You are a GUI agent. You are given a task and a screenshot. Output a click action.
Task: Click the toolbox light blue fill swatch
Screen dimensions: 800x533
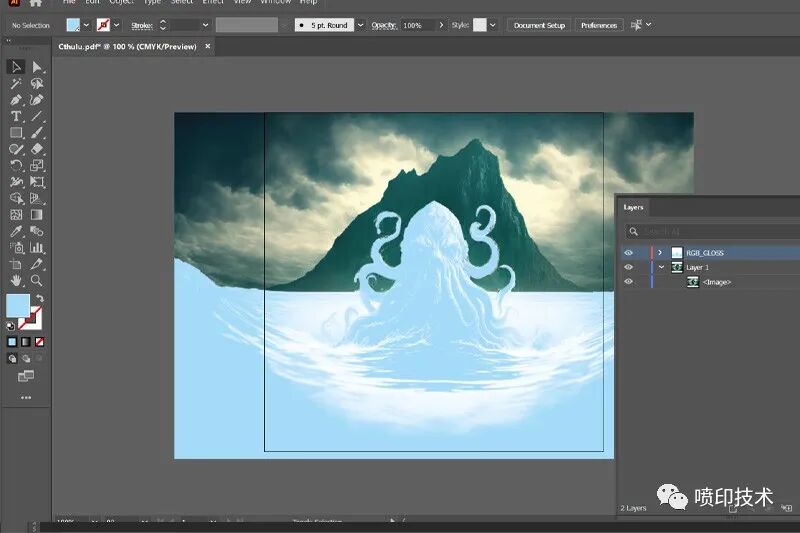point(18,306)
